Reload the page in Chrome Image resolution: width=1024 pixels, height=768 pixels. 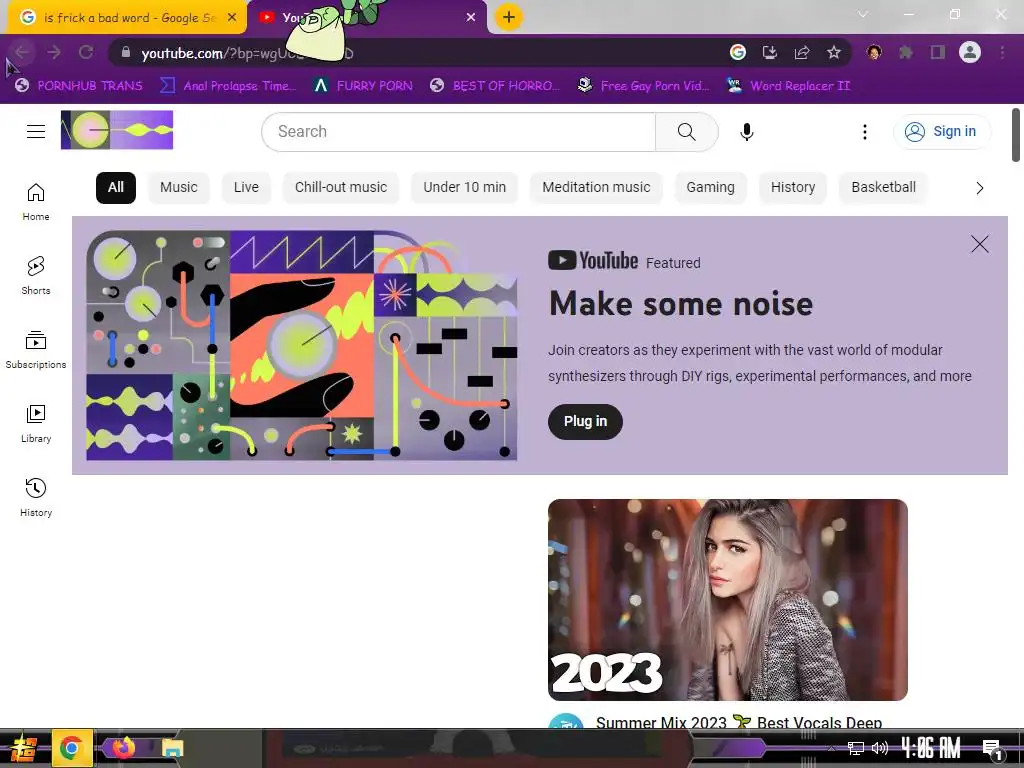point(86,52)
